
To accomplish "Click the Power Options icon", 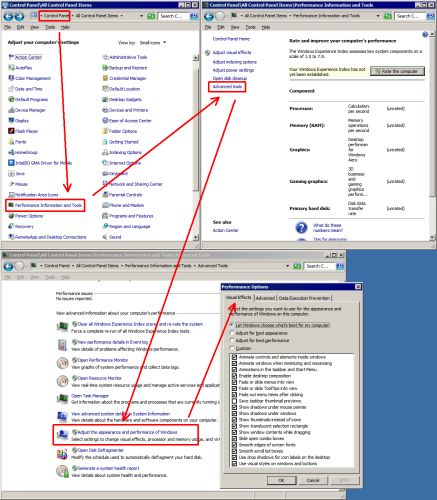I will (x=11, y=216).
